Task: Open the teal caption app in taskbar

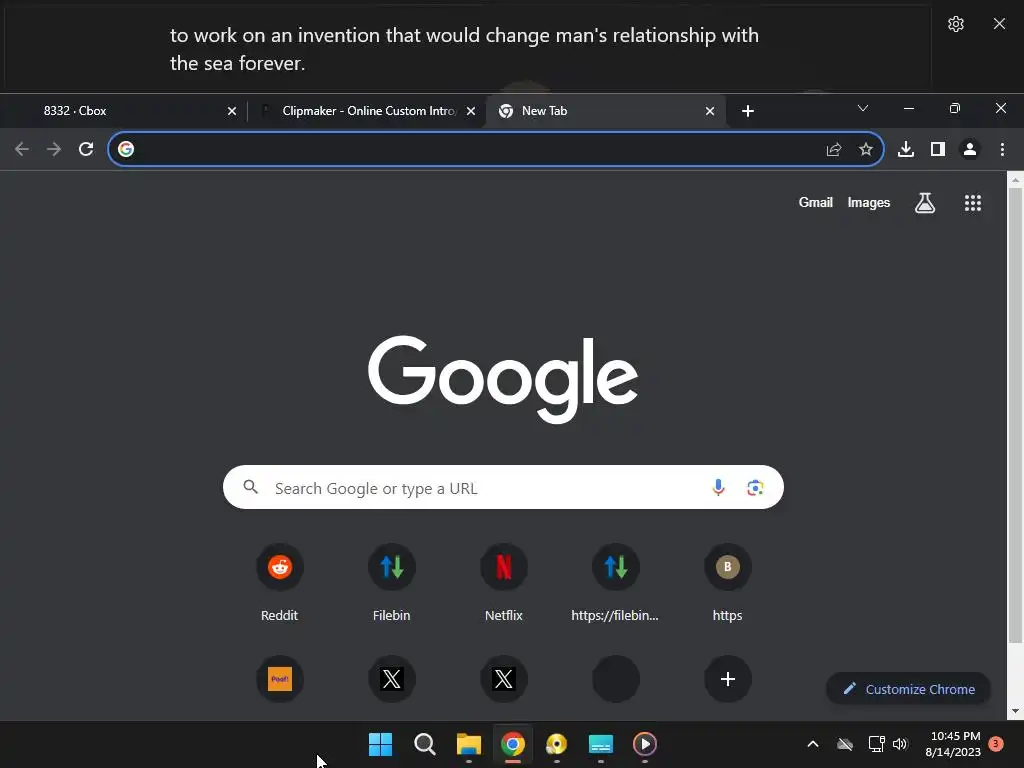Action: click(601, 744)
